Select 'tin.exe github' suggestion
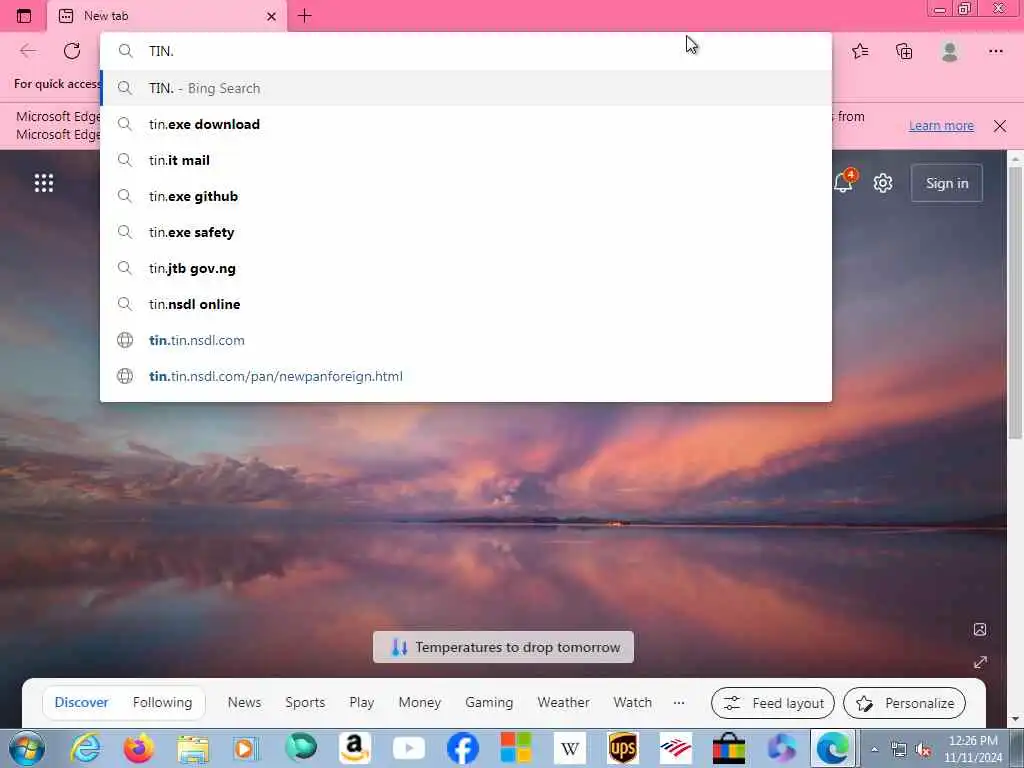Image resolution: width=1024 pixels, height=768 pixels. tap(466, 196)
